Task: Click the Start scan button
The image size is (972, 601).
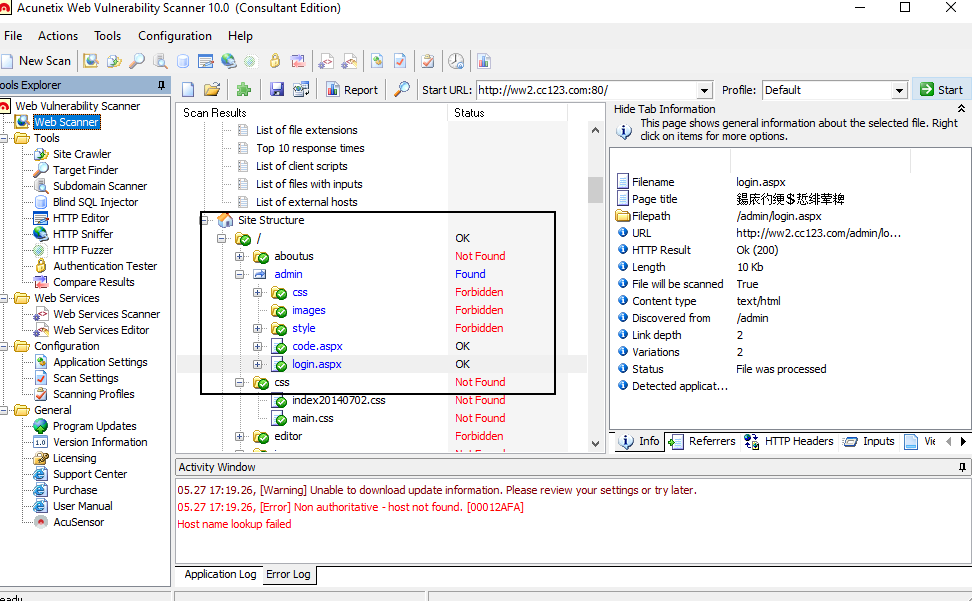Action: coord(942,90)
